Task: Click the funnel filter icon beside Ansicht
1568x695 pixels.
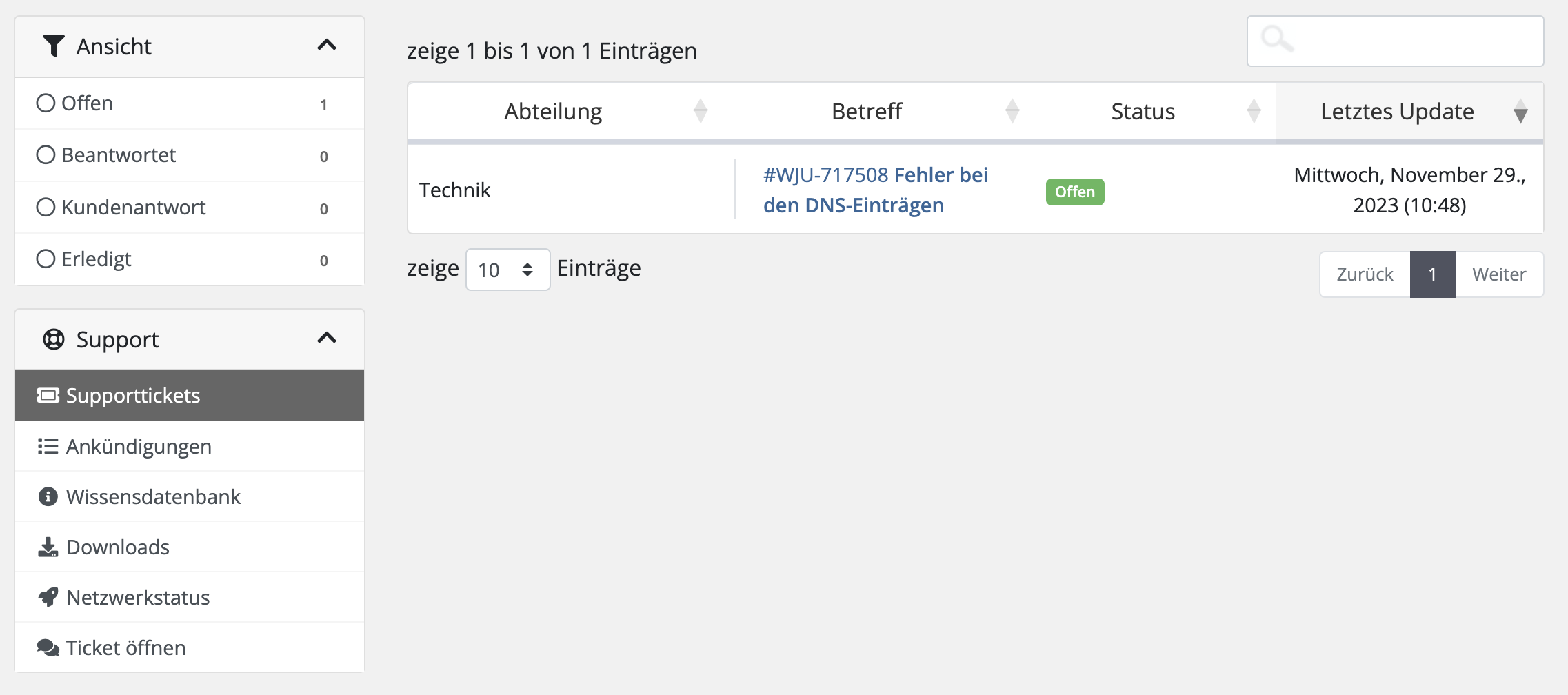Action: (x=53, y=46)
